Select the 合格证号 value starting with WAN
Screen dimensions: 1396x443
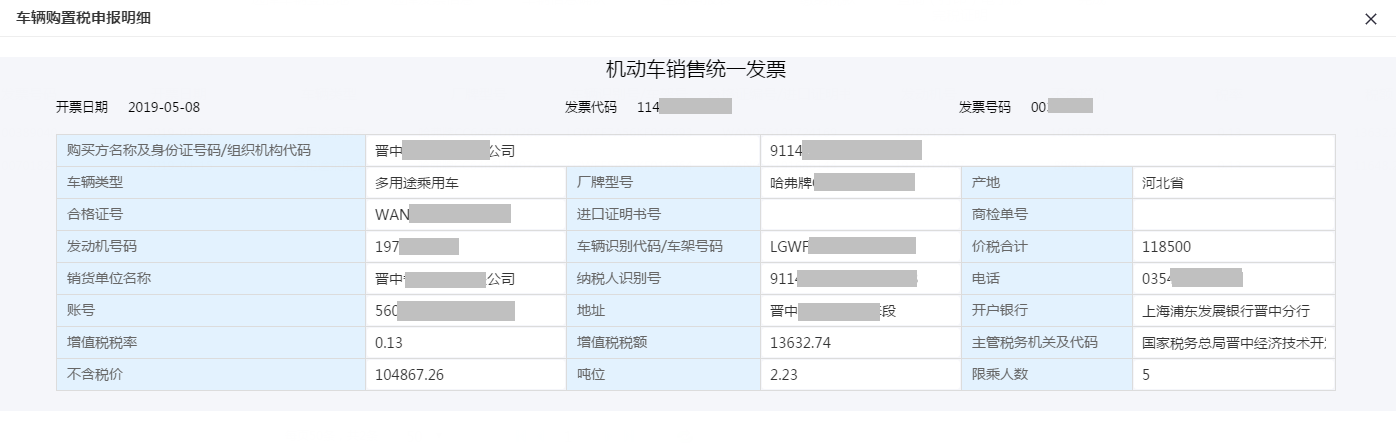[442, 214]
